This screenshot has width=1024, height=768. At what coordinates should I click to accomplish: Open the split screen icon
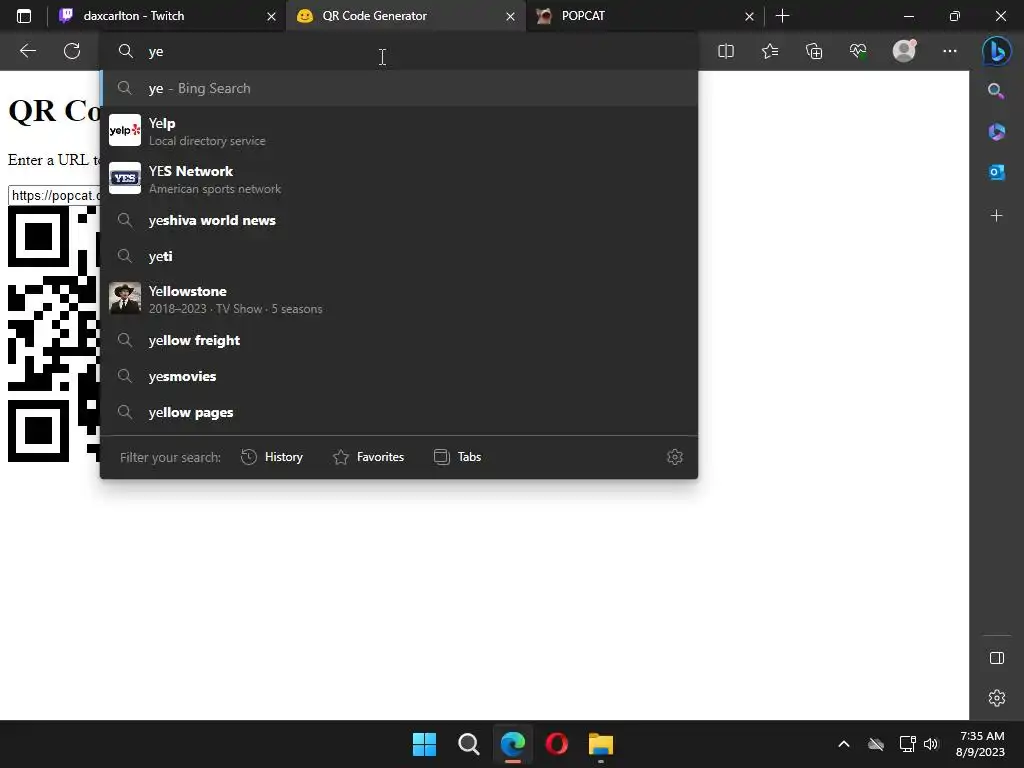click(x=726, y=51)
